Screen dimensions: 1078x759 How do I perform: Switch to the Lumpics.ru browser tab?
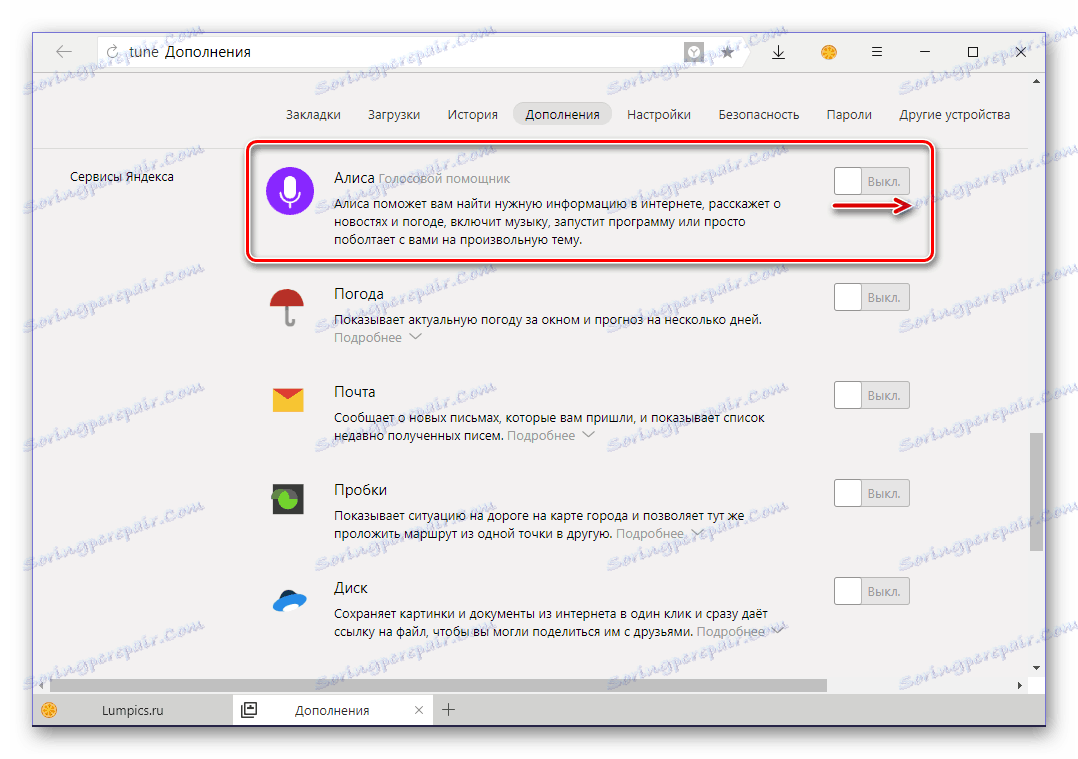pos(133,710)
